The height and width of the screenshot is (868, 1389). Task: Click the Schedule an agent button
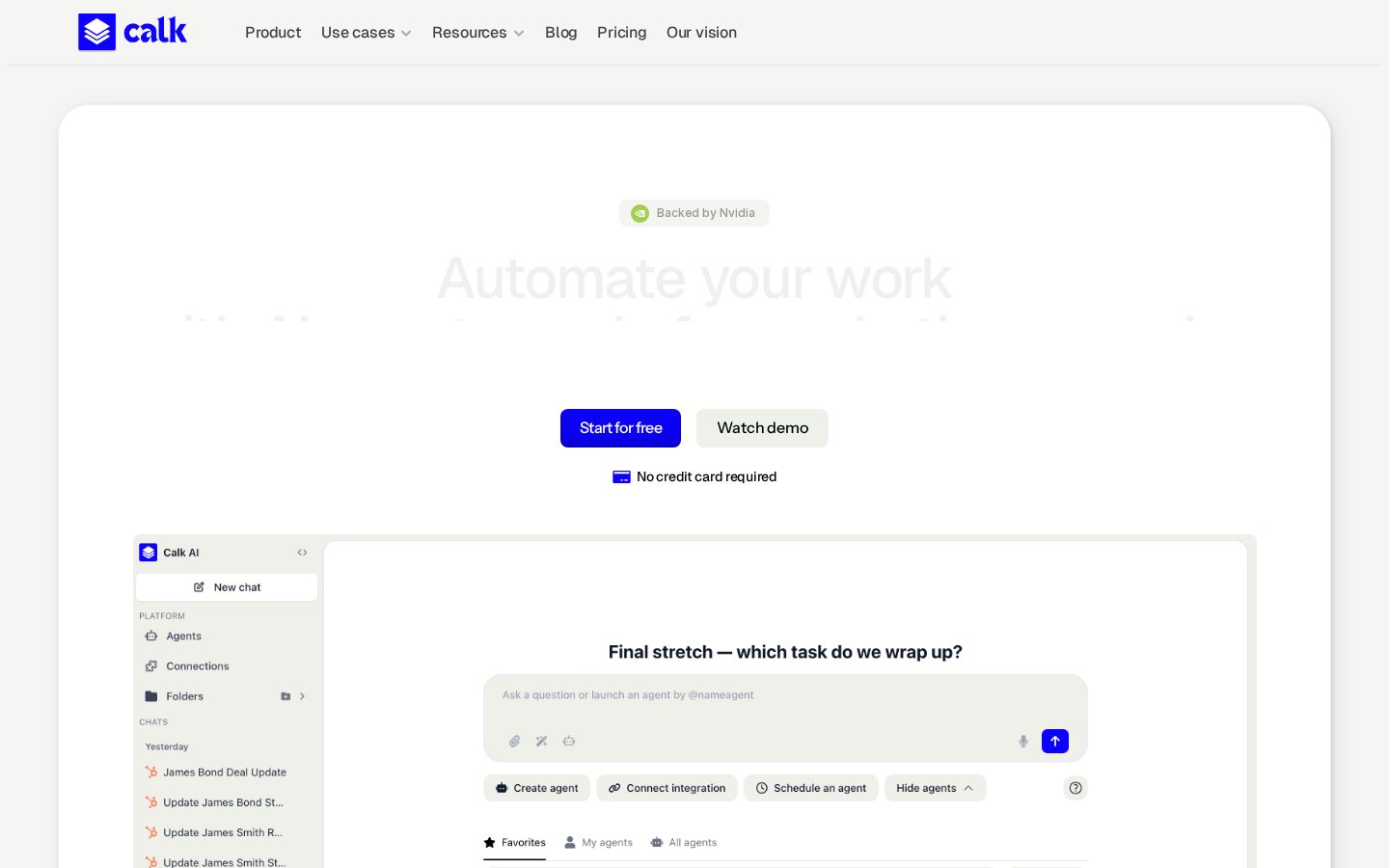point(810,788)
